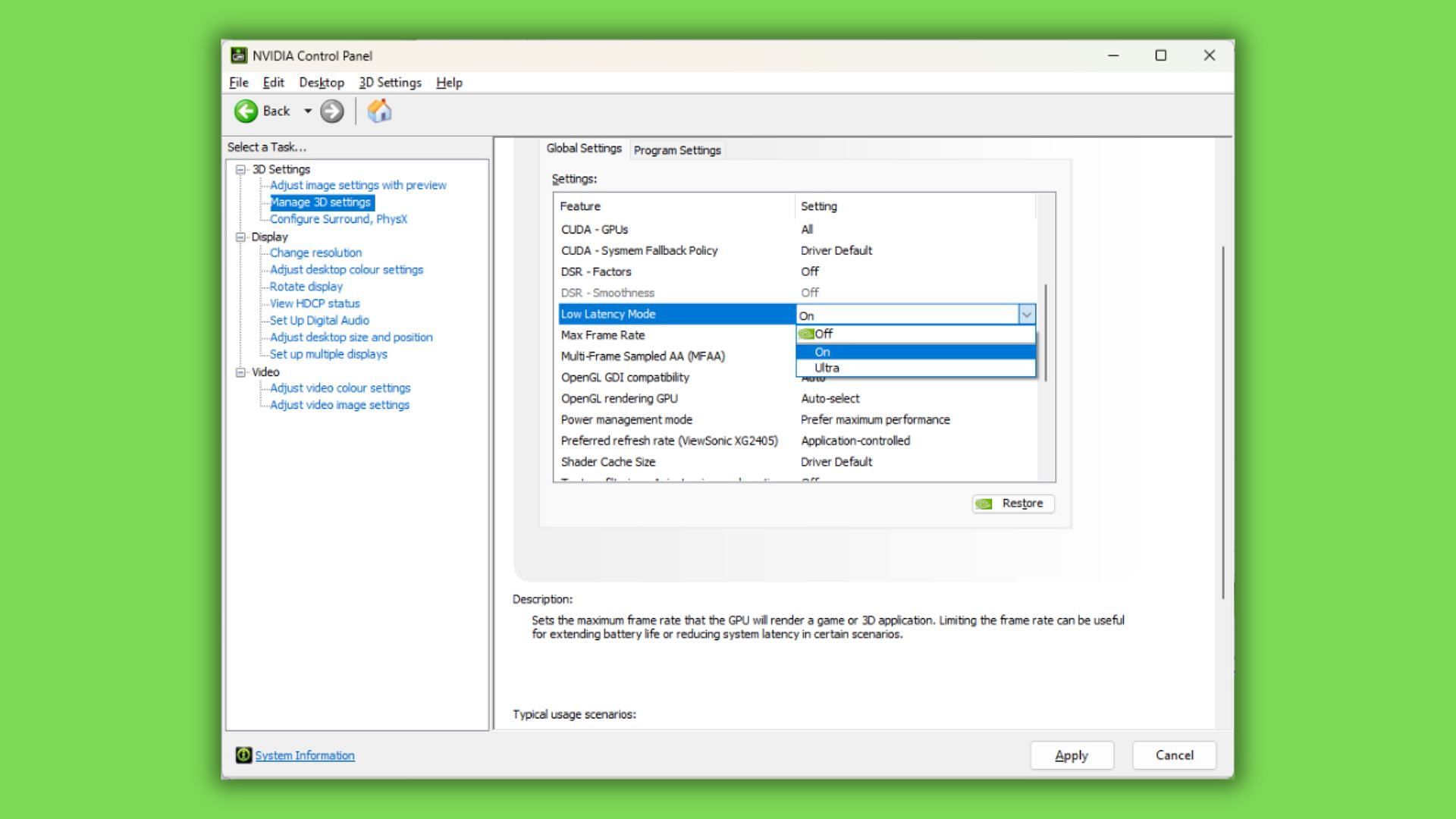Click Apply to save settings

coord(1071,755)
